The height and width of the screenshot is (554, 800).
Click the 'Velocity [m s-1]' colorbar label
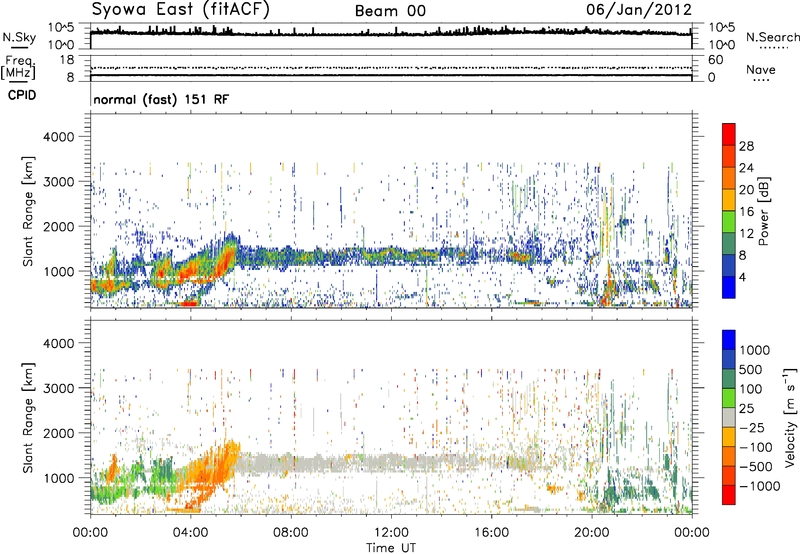[x=790, y=417]
